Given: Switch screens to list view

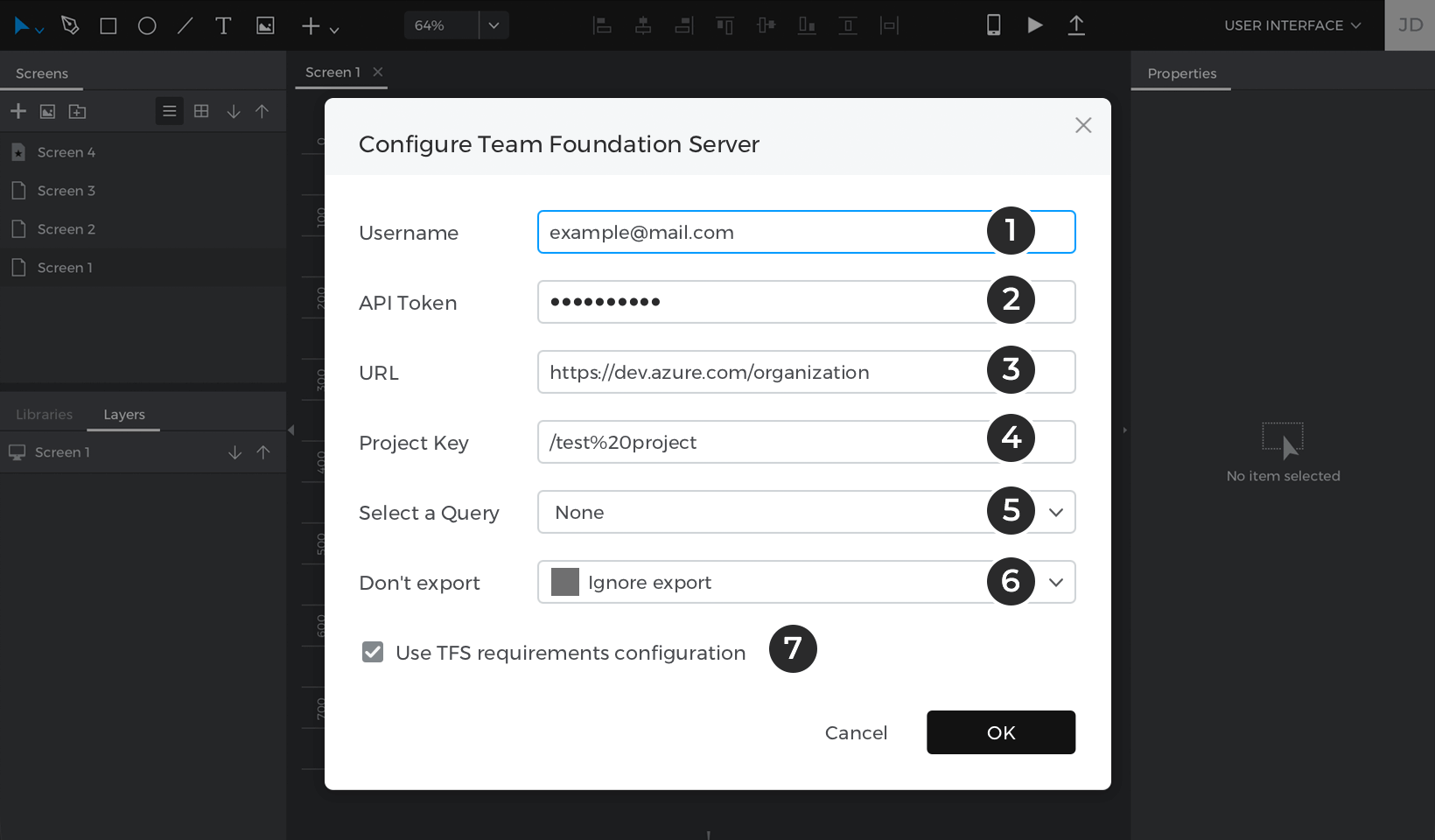Looking at the screenshot, I should 170,111.
